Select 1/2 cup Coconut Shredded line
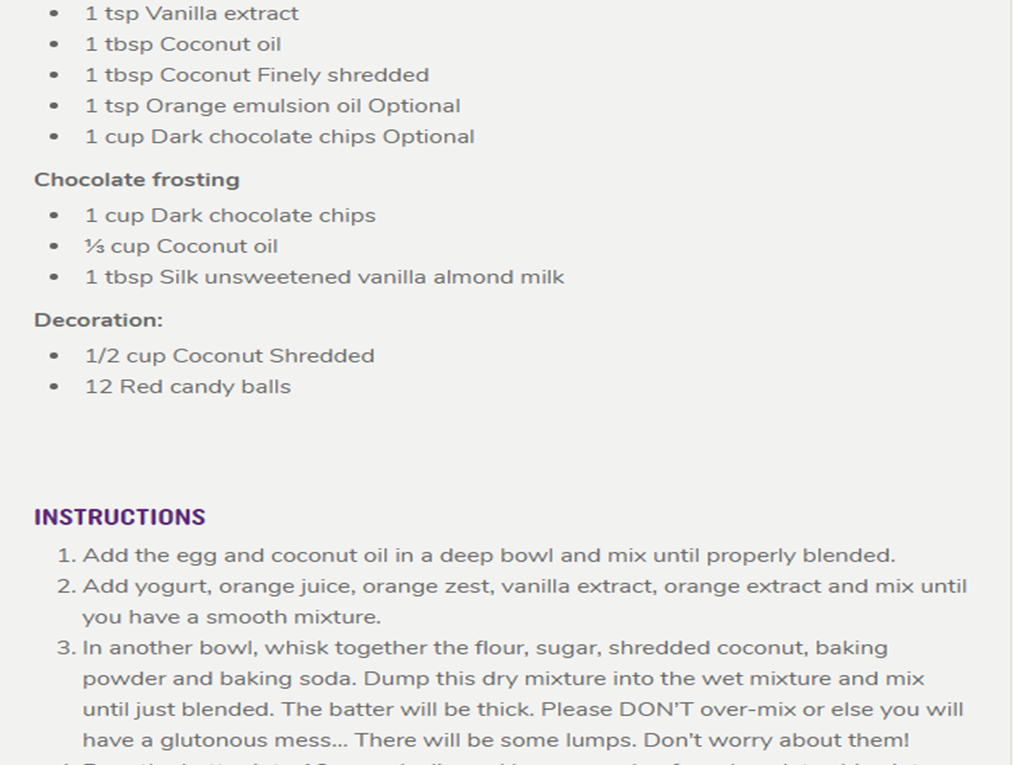 (x=229, y=356)
